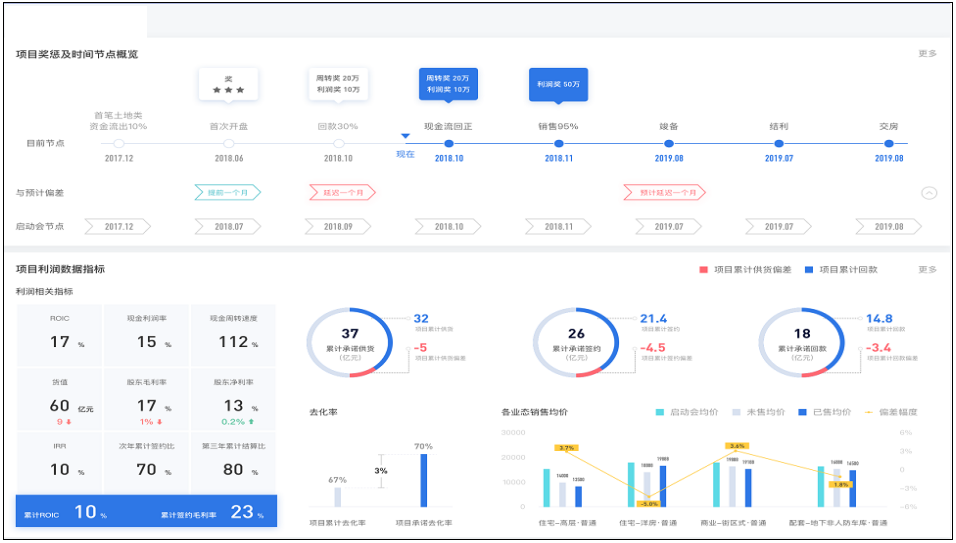
Task: Click the 提前一个月 deviation tag
Action: pos(228,193)
